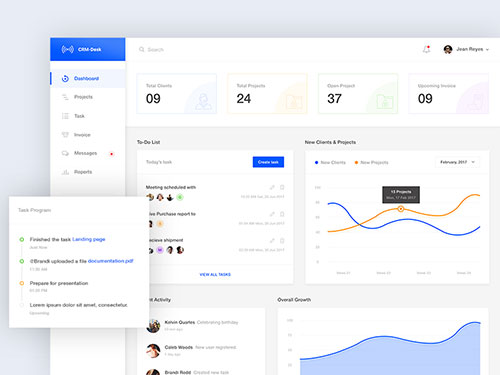Open the Landing page link in Task Program
This screenshot has width=500, height=375.
click(x=89, y=239)
